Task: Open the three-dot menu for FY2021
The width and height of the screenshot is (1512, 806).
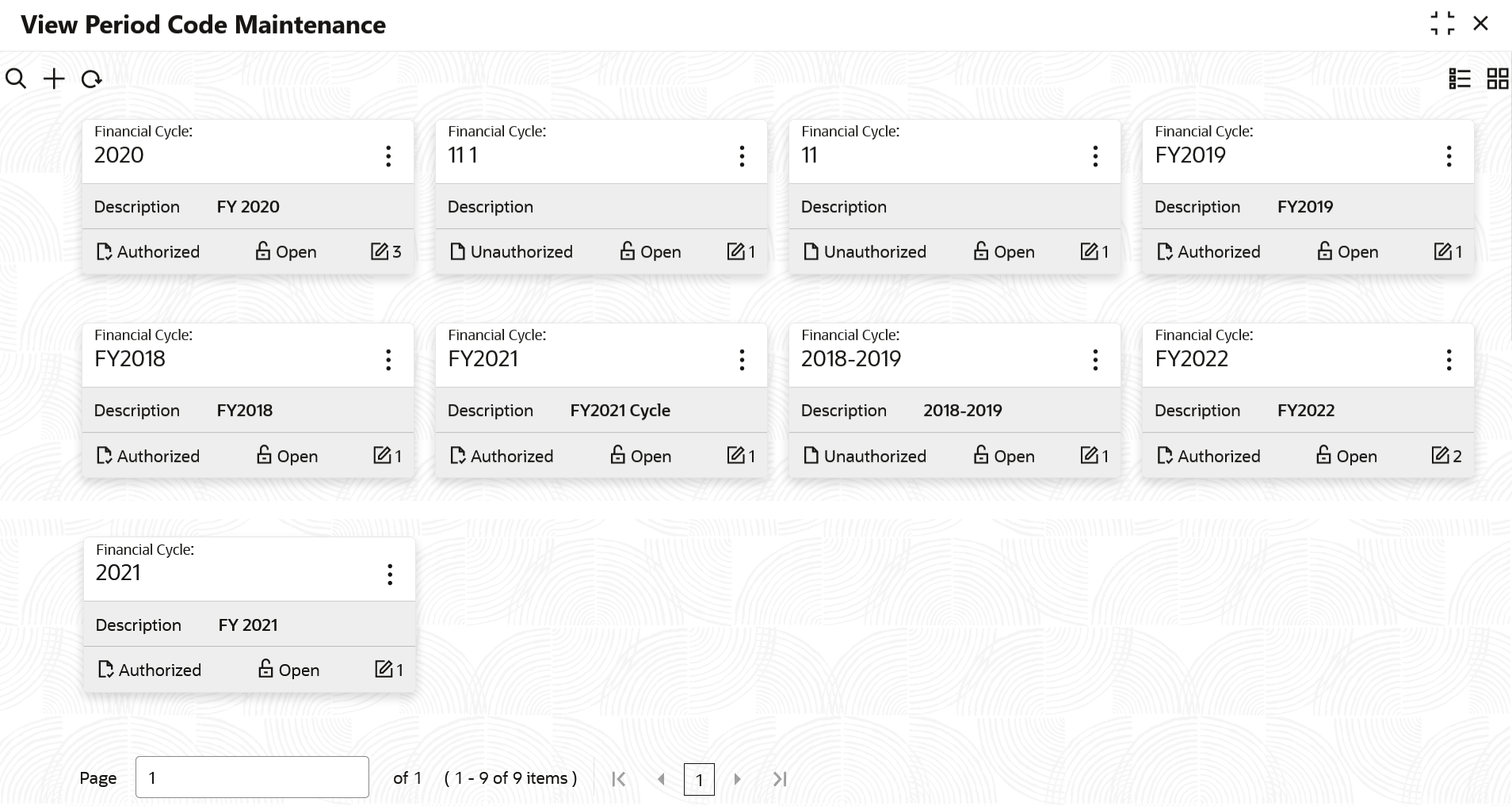Action: pyautogui.click(x=742, y=360)
